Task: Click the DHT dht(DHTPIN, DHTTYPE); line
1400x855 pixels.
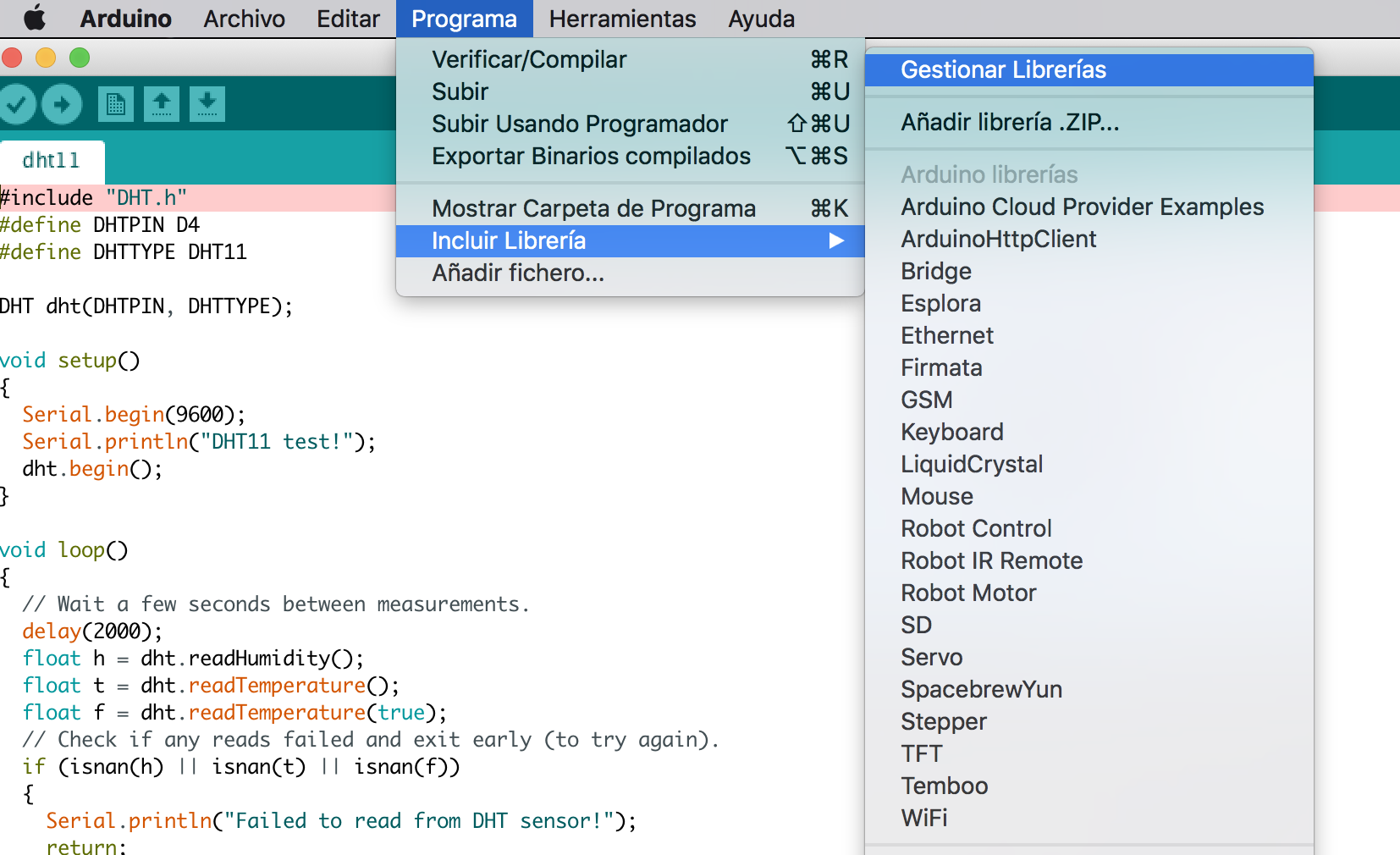Action: [x=146, y=306]
